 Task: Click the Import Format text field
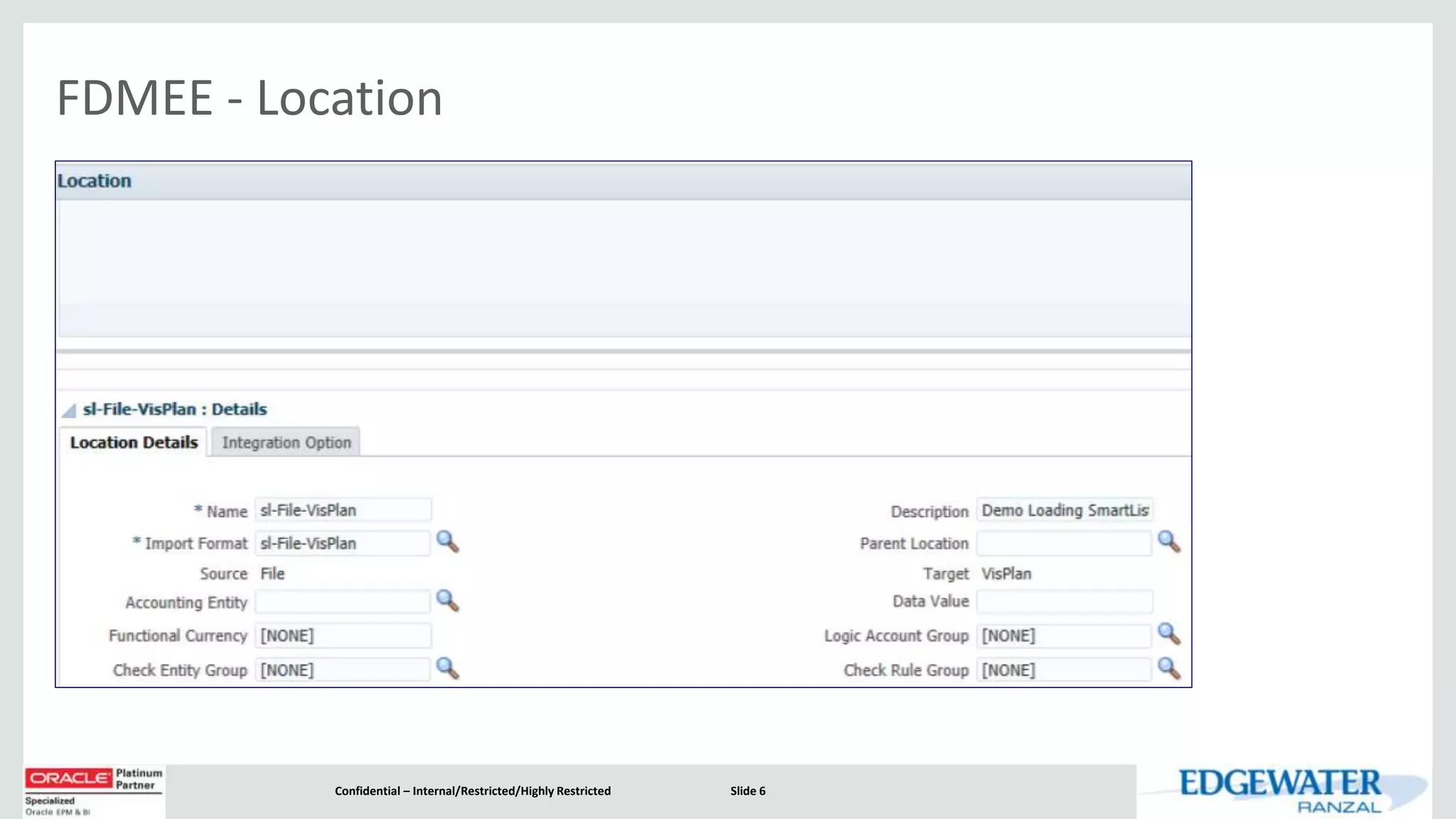343,543
